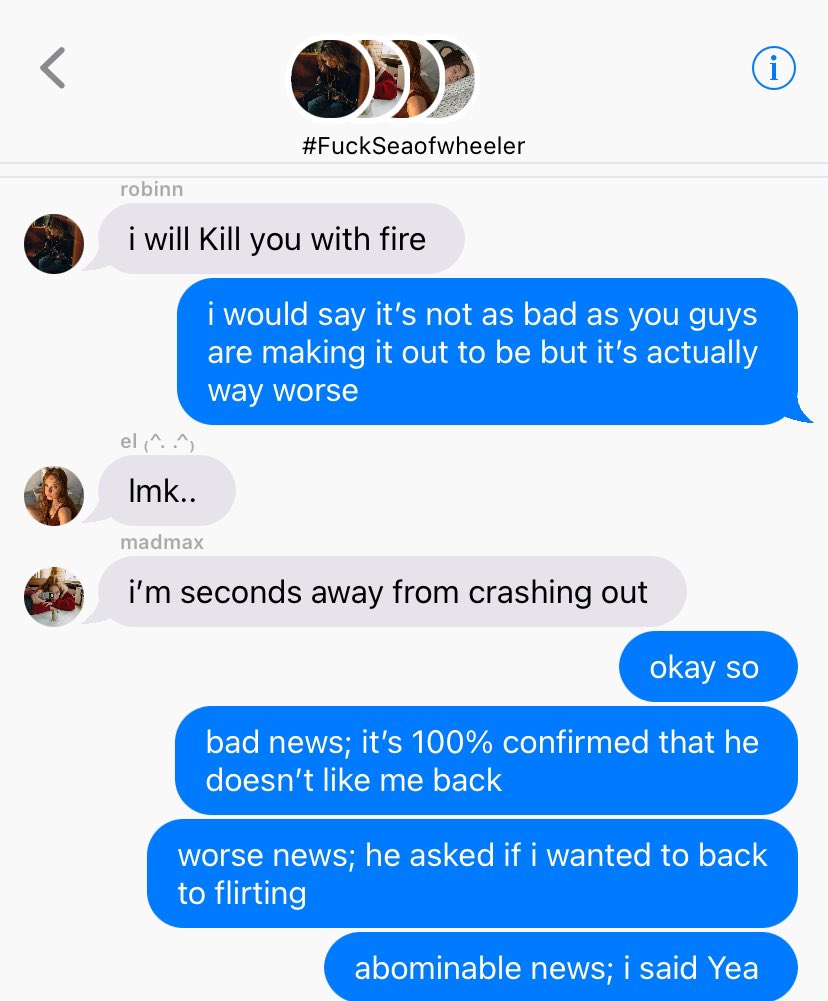Select the "lmk.." message bubble
This screenshot has width=828, height=1001.
coord(167,491)
